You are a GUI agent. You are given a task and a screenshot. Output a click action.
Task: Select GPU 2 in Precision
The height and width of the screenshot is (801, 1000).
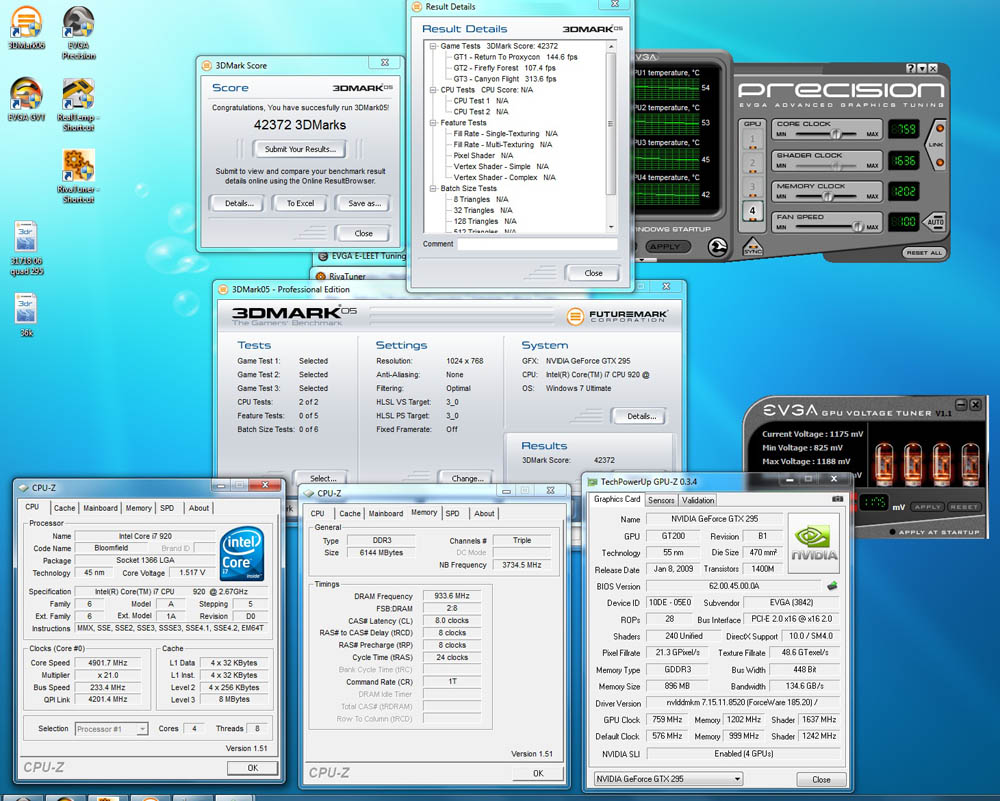pos(753,164)
